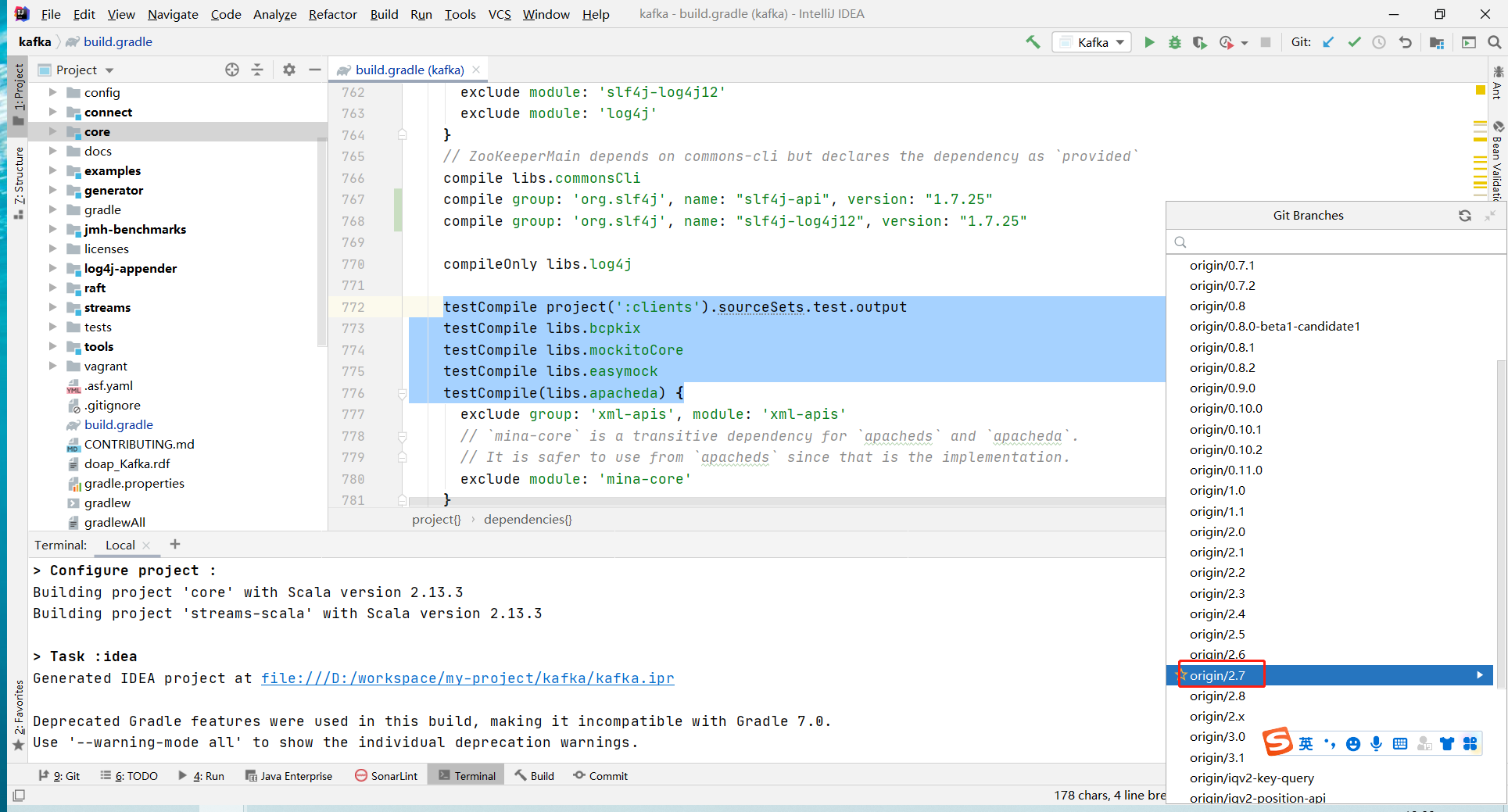Viewport: 1508px width, 812px height.
Task: Open Project panel settings gear
Action: click(288, 70)
